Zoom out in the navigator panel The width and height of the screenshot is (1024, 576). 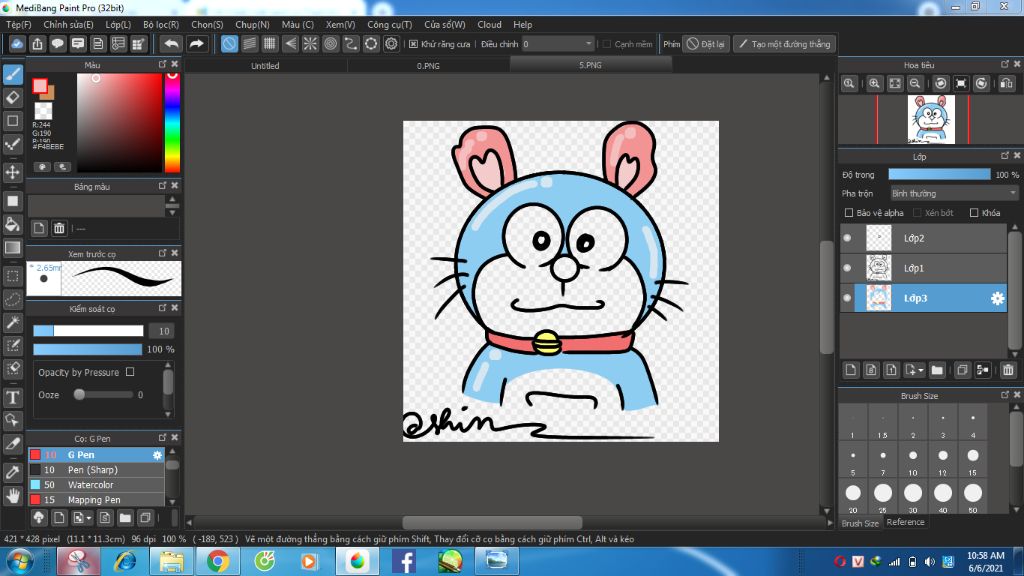coord(915,84)
